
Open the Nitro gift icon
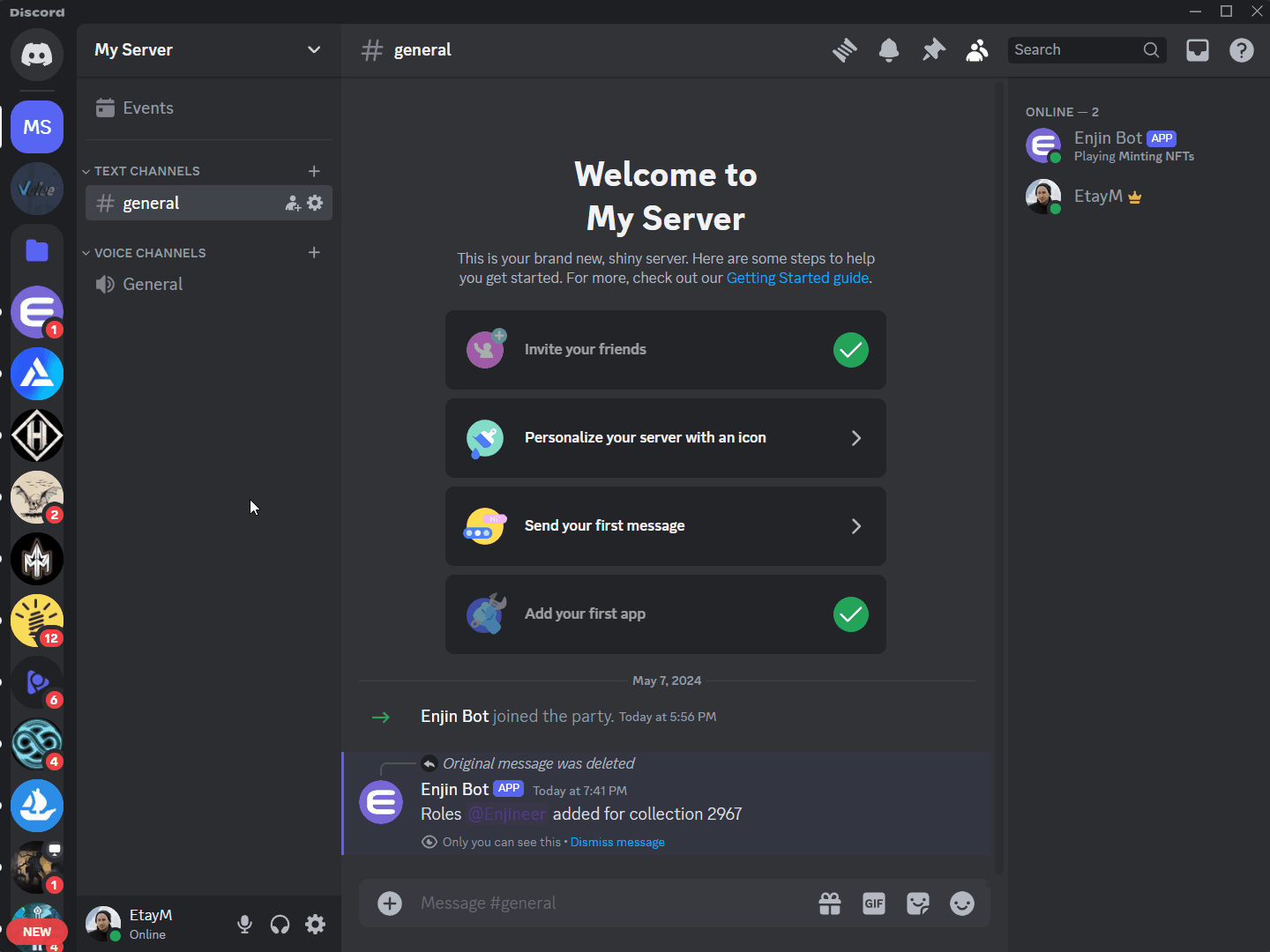coord(830,904)
